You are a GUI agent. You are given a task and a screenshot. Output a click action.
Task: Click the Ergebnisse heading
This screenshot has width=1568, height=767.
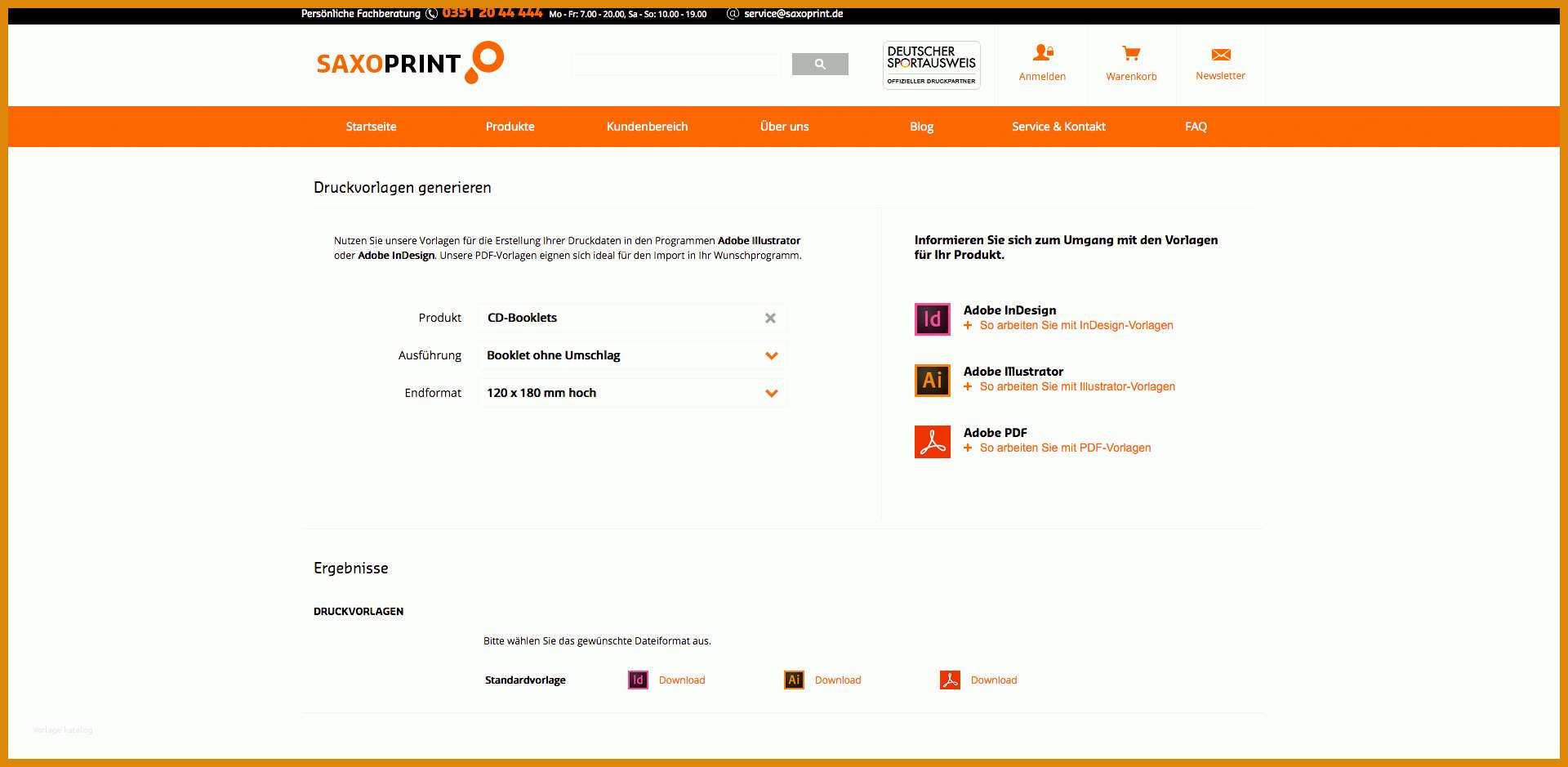[350, 569]
